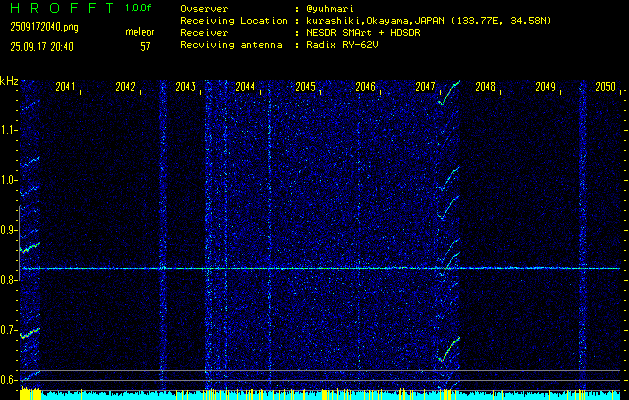This screenshot has height=400, width=629.
Task: Select the meteor count 57
Action: click(x=145, y=47)
